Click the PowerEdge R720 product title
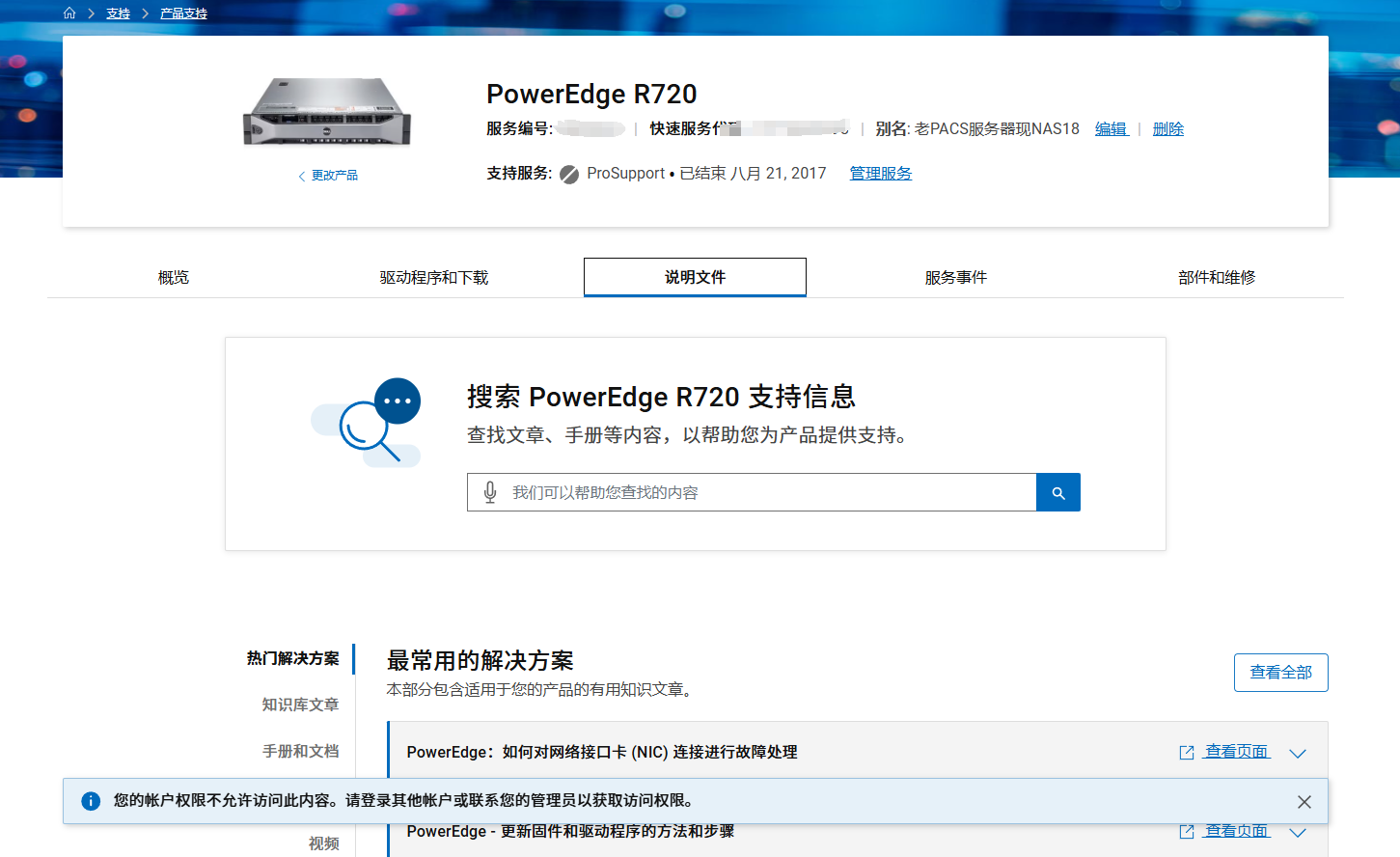Viewport: 1400px width, 857px height. click(591, 94)
